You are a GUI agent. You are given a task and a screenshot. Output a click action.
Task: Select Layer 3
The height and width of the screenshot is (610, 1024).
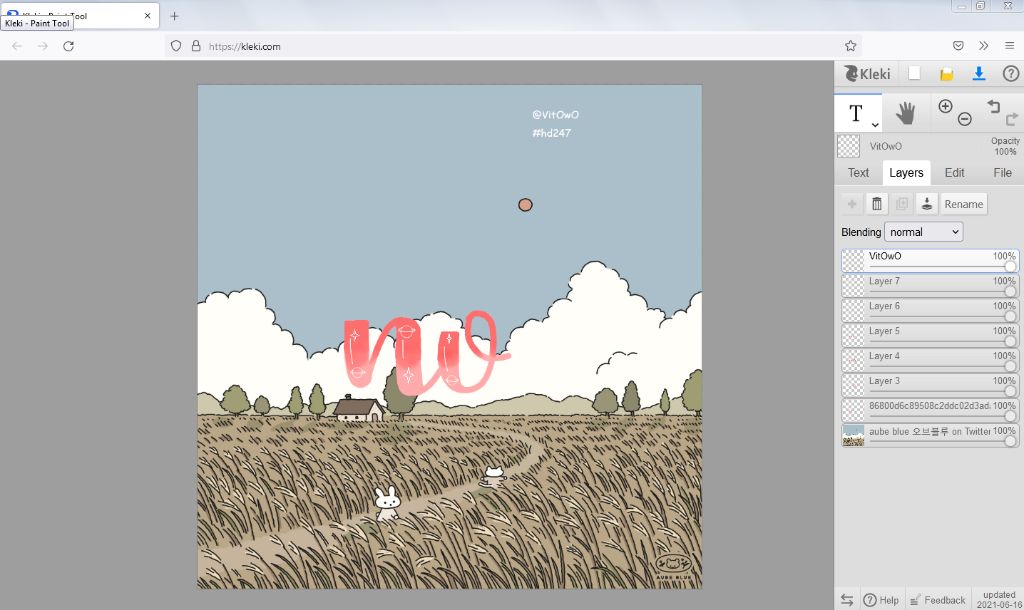point(930,385)
